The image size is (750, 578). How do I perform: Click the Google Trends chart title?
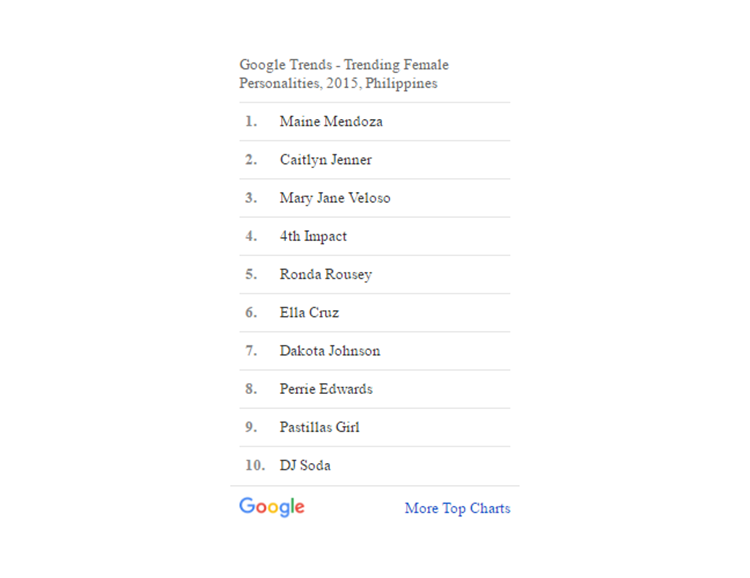[344, 74]
